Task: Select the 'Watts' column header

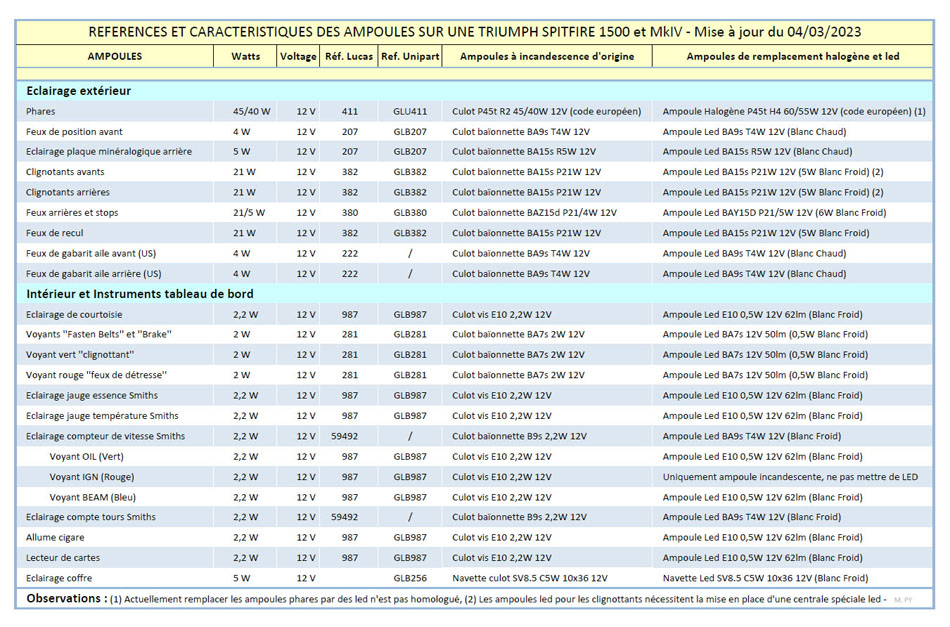Action: click(x=245, y=57)
